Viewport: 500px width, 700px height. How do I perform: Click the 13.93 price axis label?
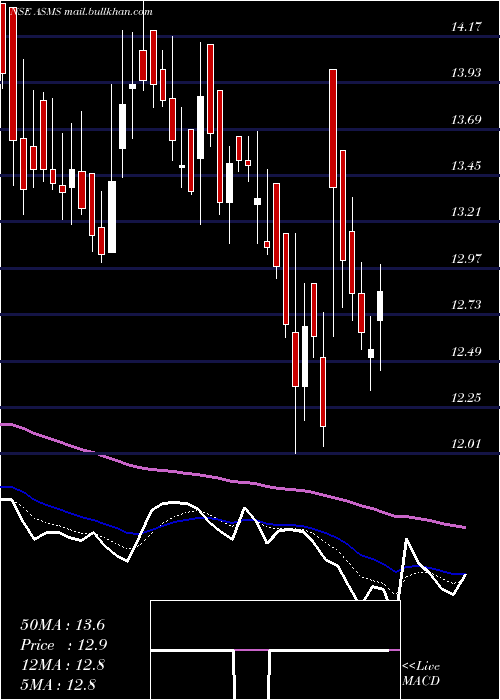[466, 73]
